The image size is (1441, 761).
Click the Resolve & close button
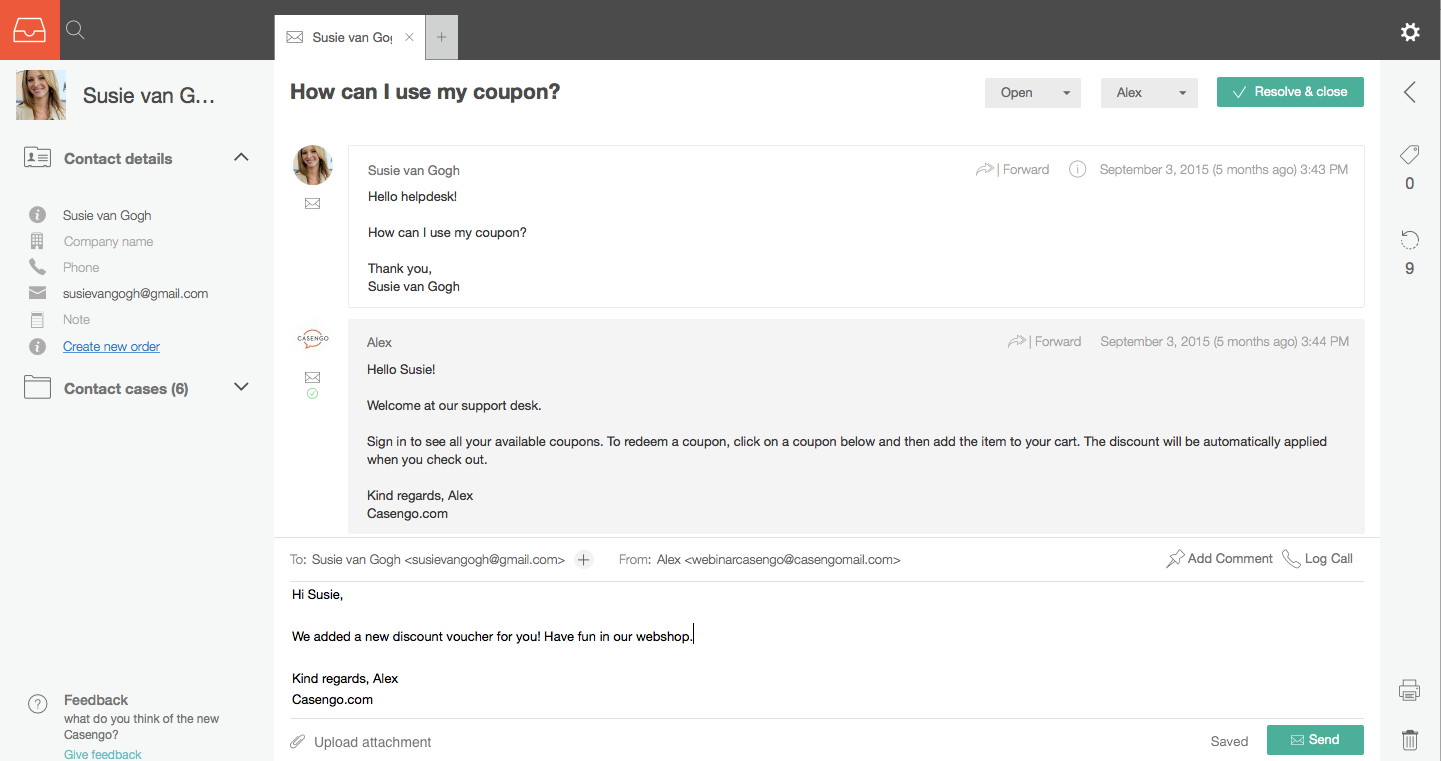[x=1290, y=92]
